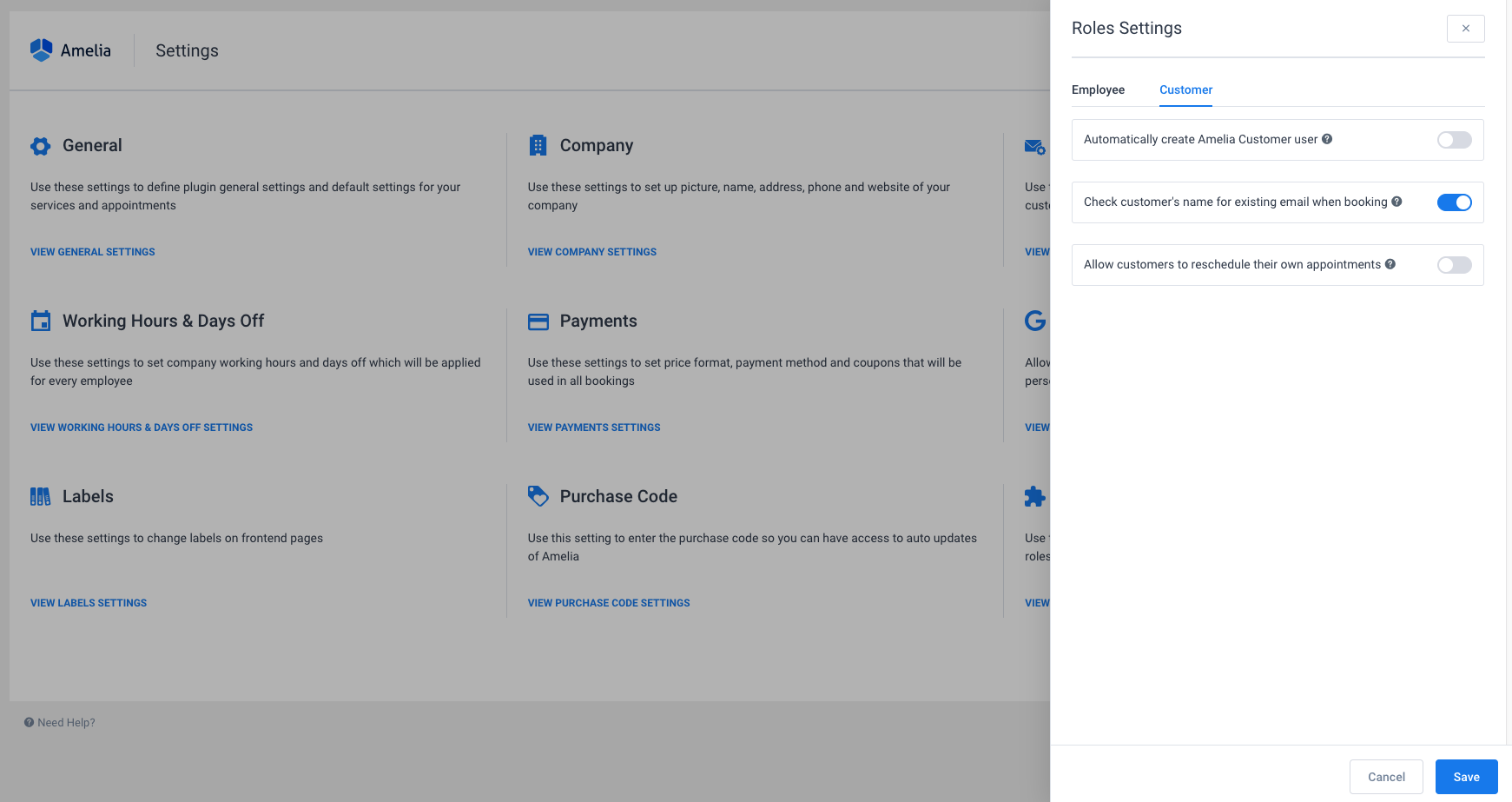Click the General heading text
The height and width of the screenshot is (802, 1512).
(92, 145)
